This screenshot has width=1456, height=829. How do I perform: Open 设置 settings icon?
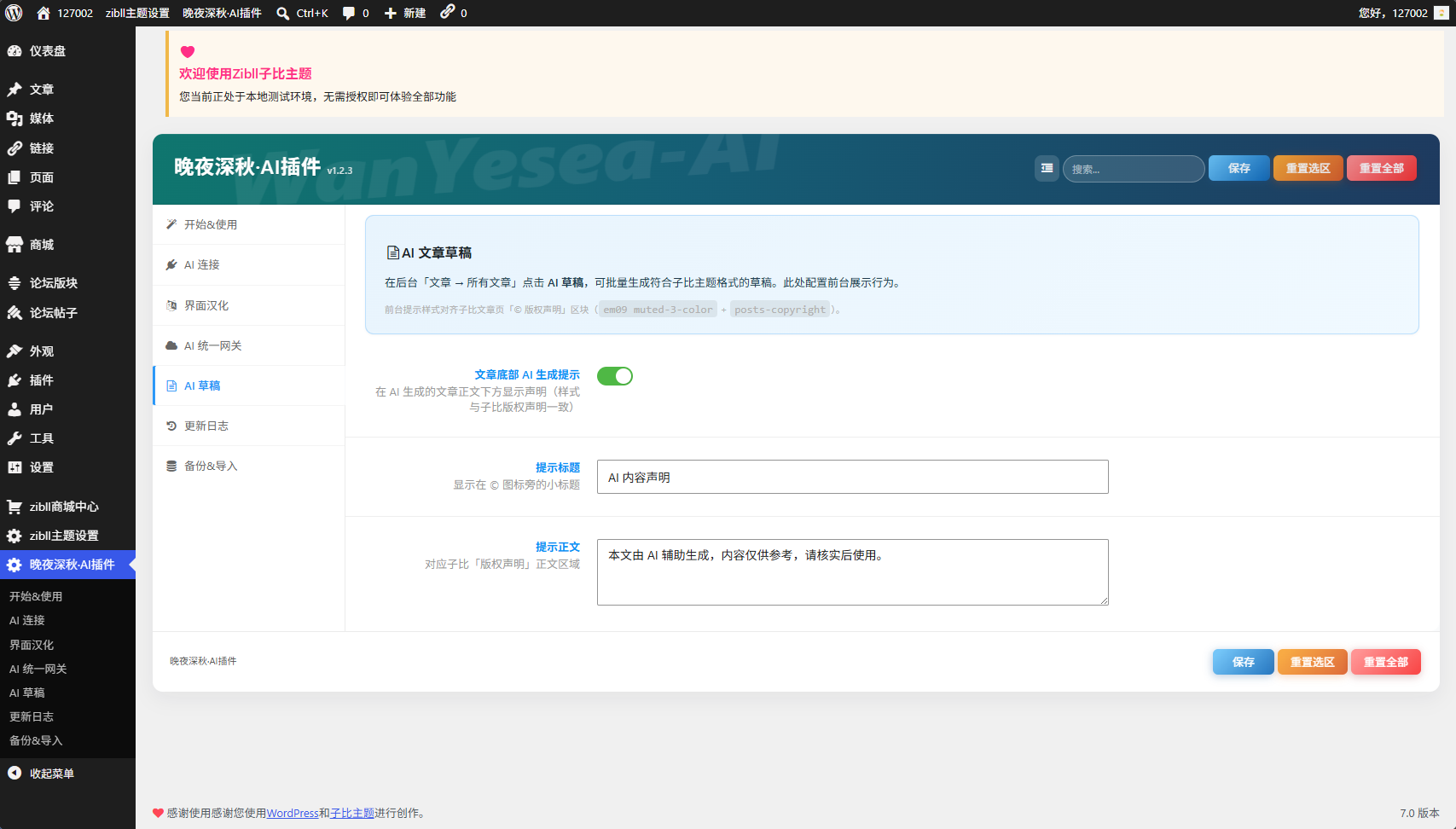point(15,467)
